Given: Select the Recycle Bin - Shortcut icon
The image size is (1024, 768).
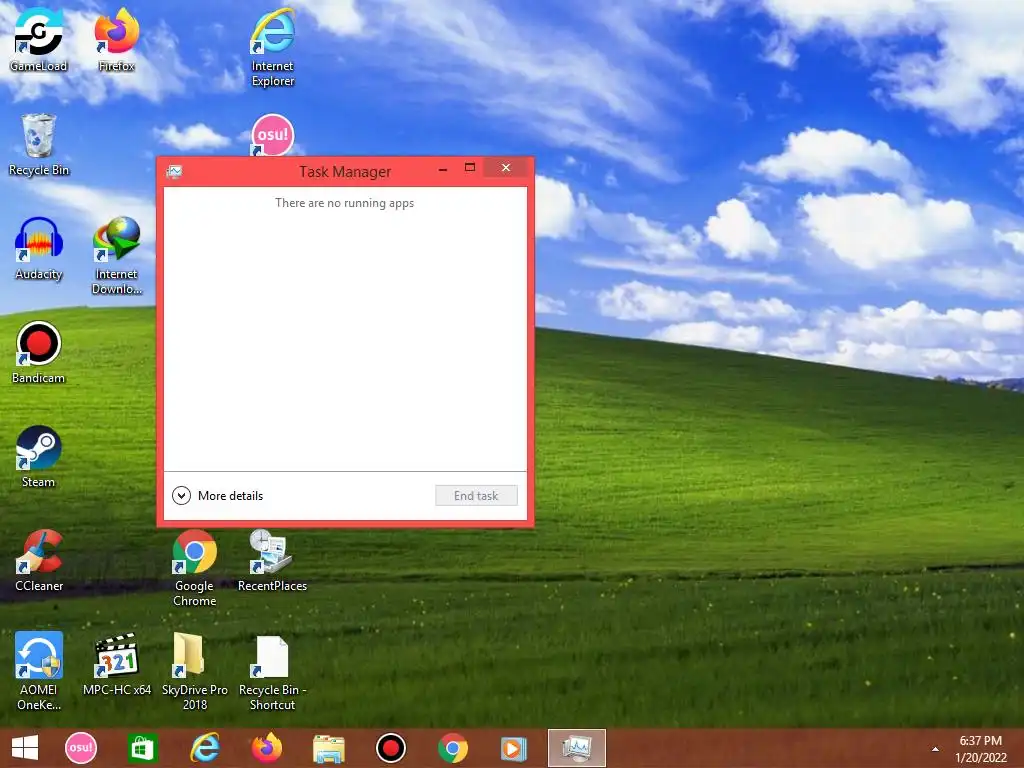Looking at the screenshot, I should (272, 671).
